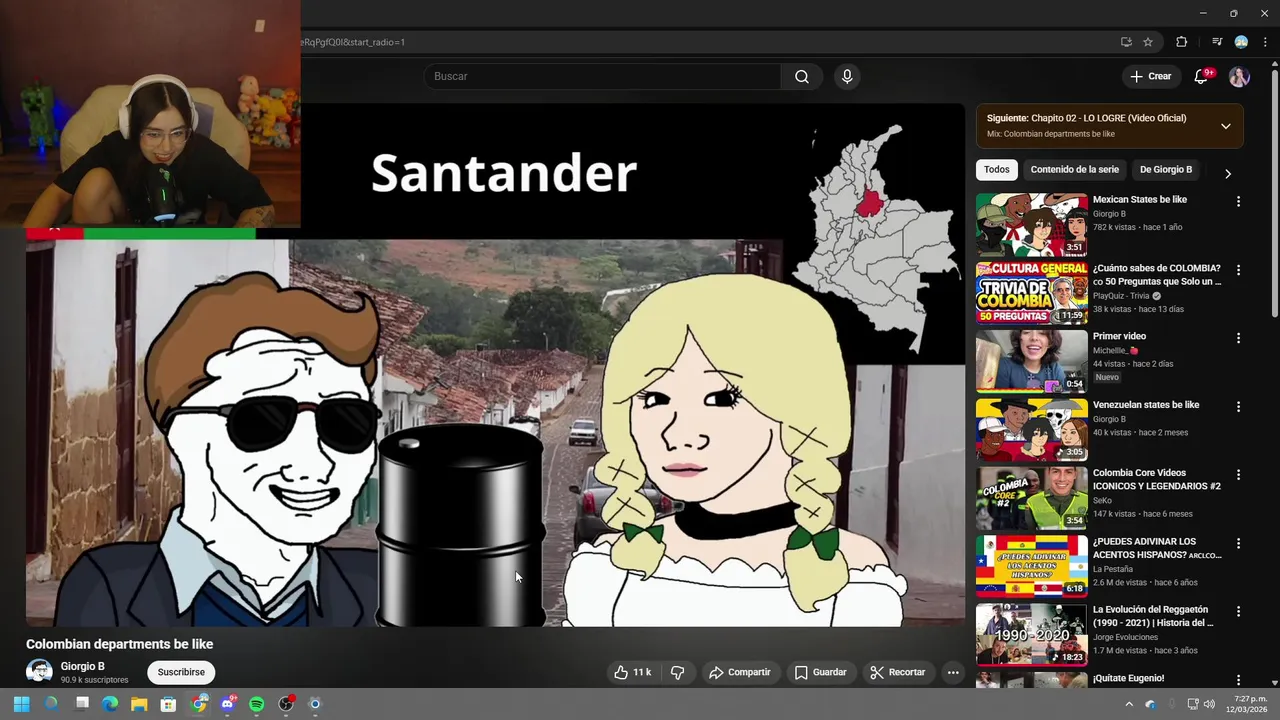Open Microsoft Store from taskbar
1280x720 pixels.
click(x=169, y=704)
